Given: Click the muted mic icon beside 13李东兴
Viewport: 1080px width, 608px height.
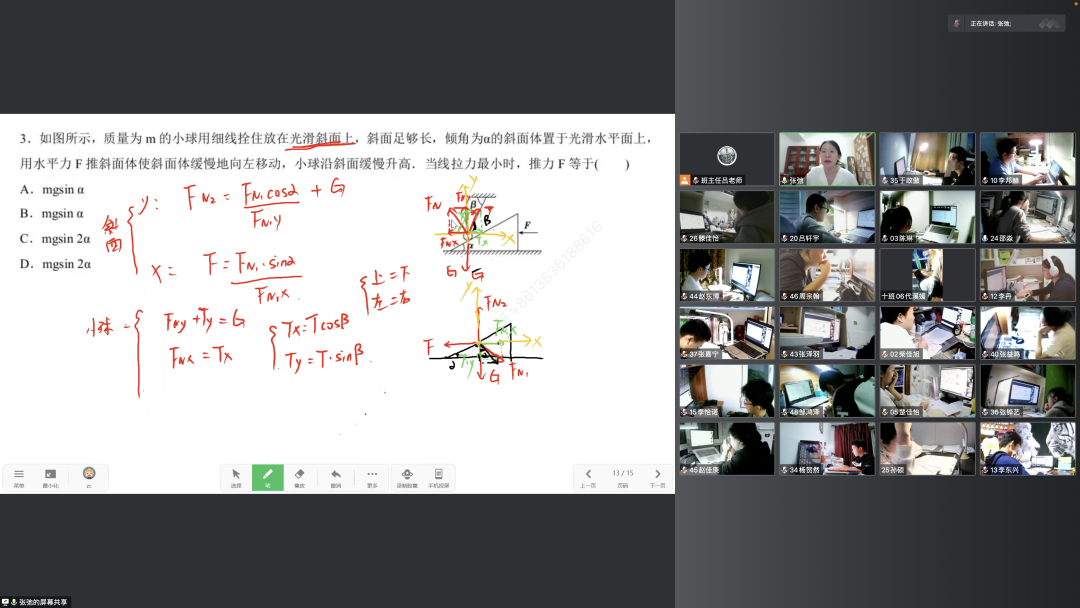Looking at the screenshot, I should pos(985,470).
